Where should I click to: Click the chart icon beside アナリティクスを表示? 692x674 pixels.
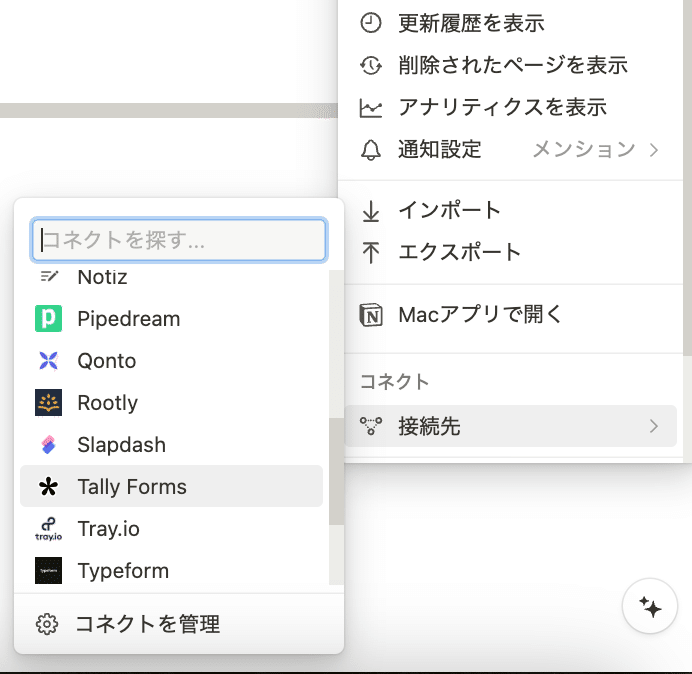pyautogui.click(x=371, y=108)
